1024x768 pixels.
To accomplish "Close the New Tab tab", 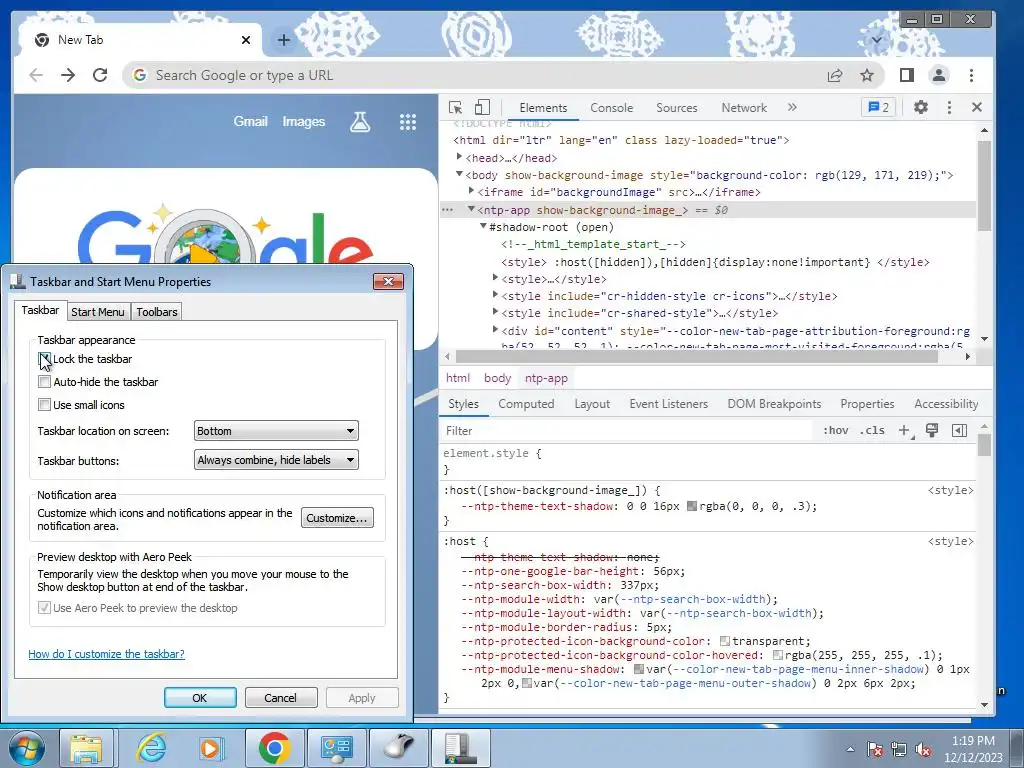I will click(246, 40).
